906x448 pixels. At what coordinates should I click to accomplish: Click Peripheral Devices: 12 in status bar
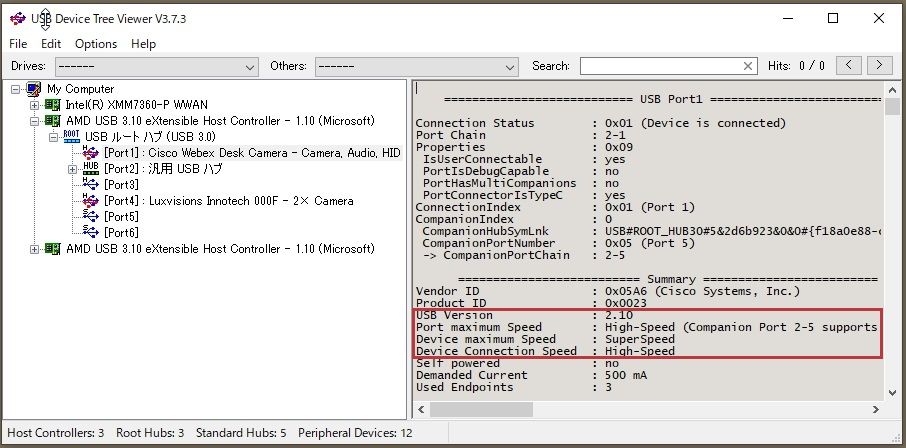(355, 433)
